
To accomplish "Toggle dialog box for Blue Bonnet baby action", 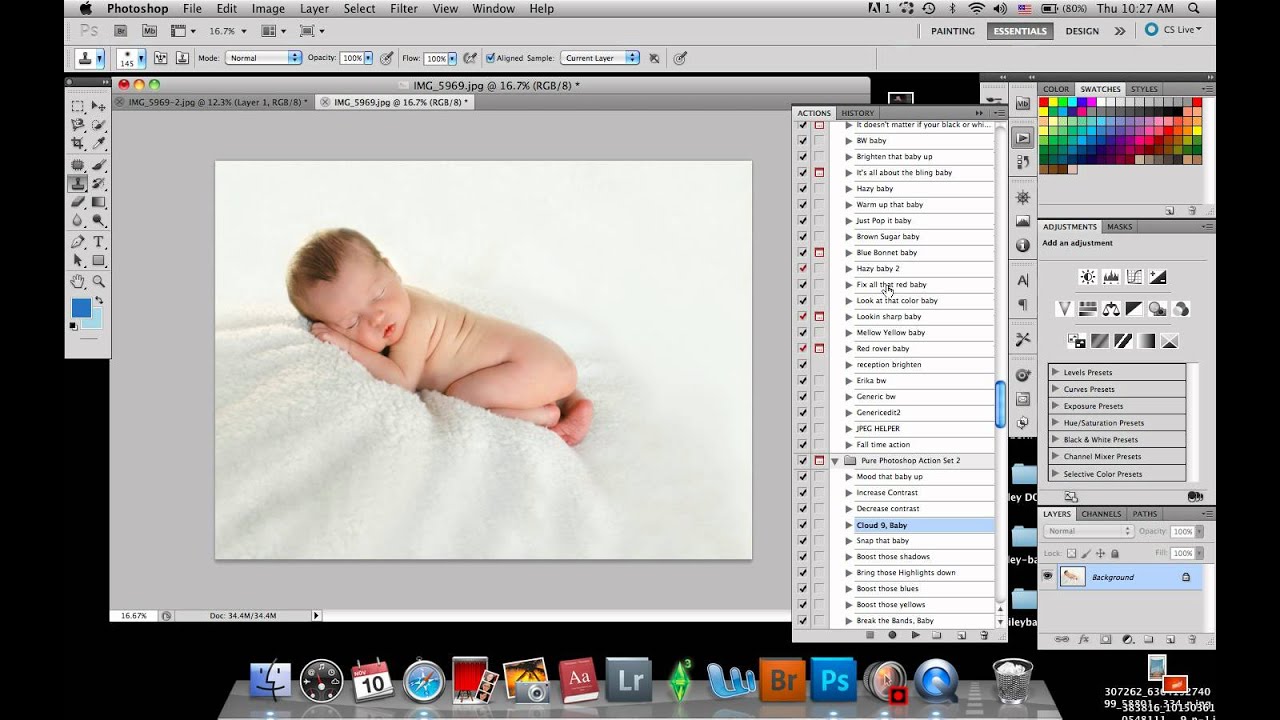I will pyautogui.click(x=819, y=253).
